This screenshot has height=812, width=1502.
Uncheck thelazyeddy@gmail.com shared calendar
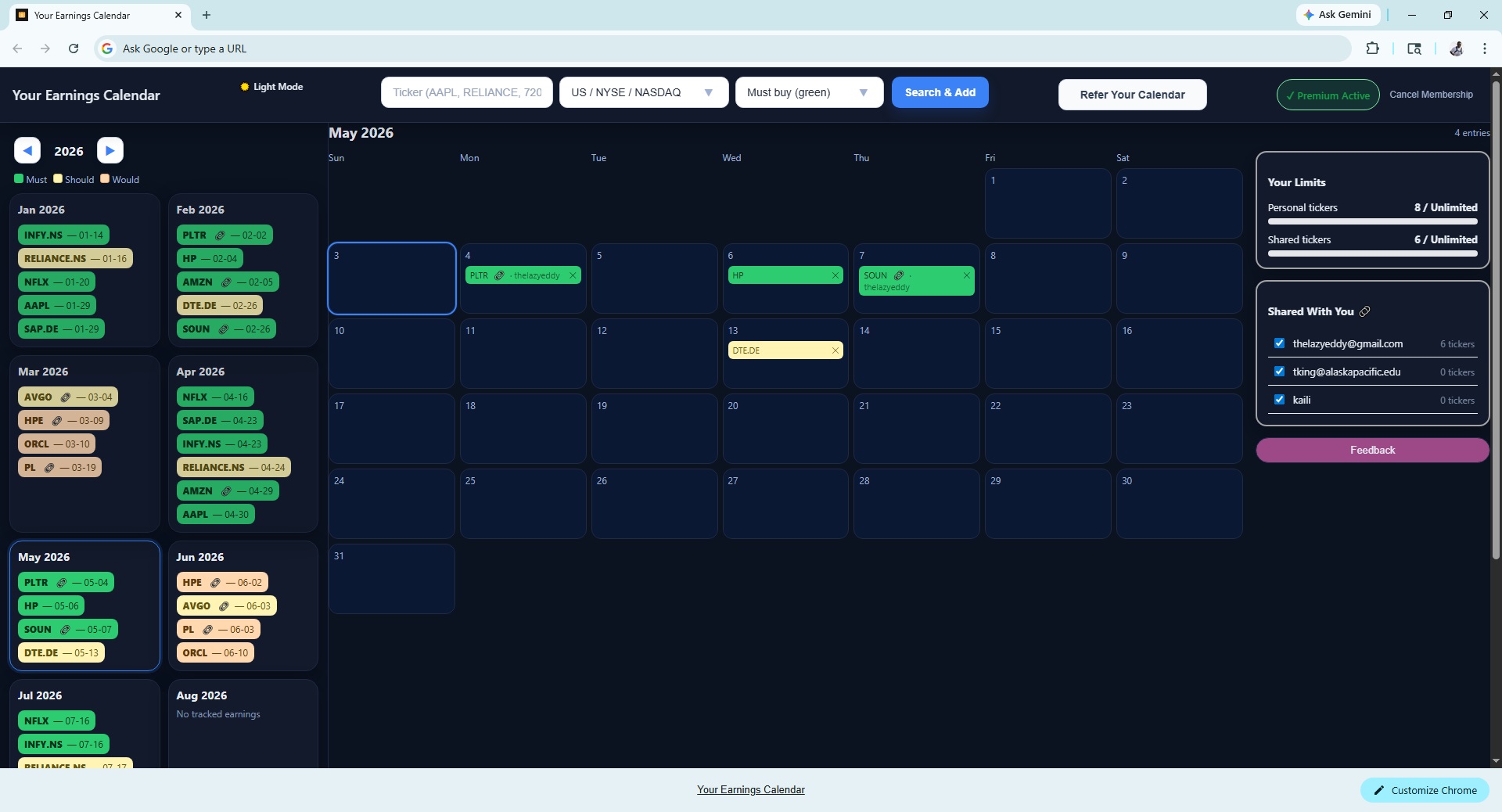[1280, 343]
